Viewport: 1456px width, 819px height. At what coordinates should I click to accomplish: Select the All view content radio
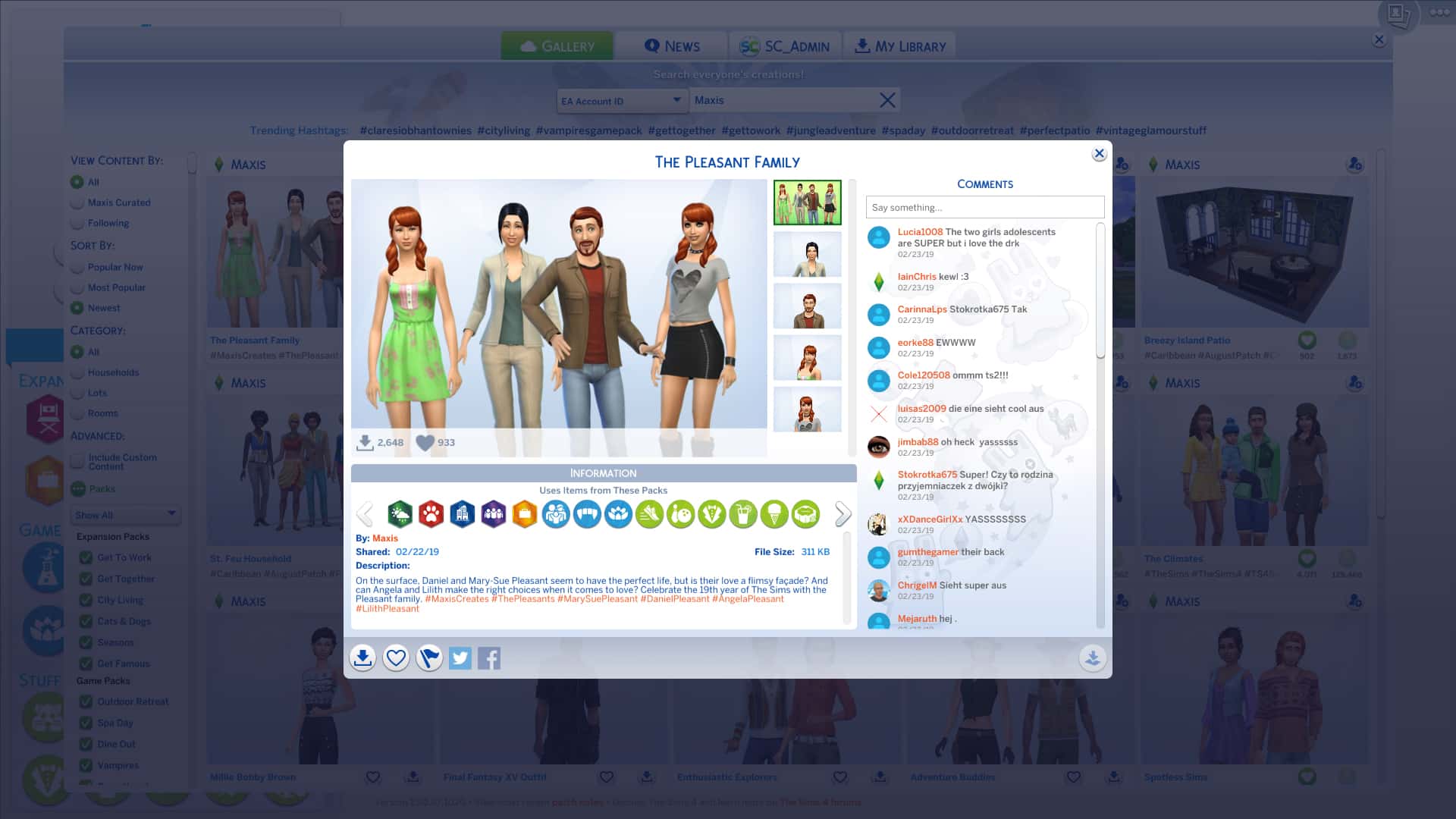[77, 182]
